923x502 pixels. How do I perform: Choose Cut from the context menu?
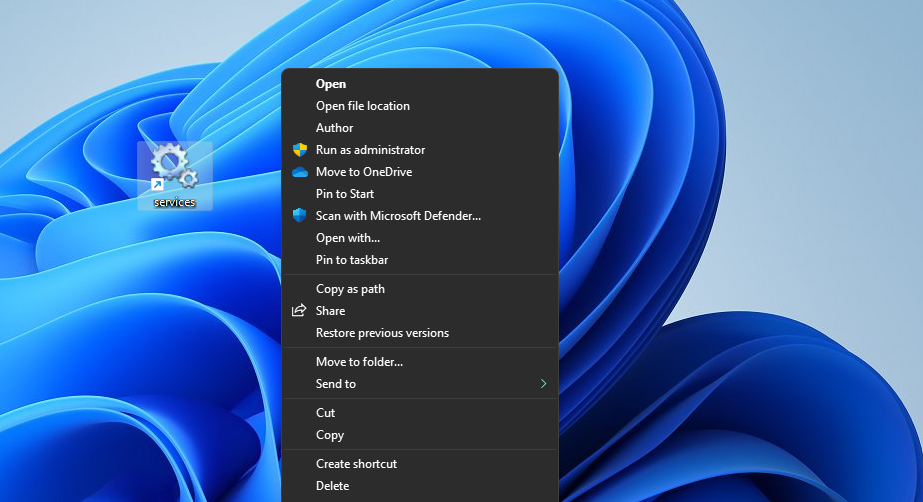click(325, 413)
